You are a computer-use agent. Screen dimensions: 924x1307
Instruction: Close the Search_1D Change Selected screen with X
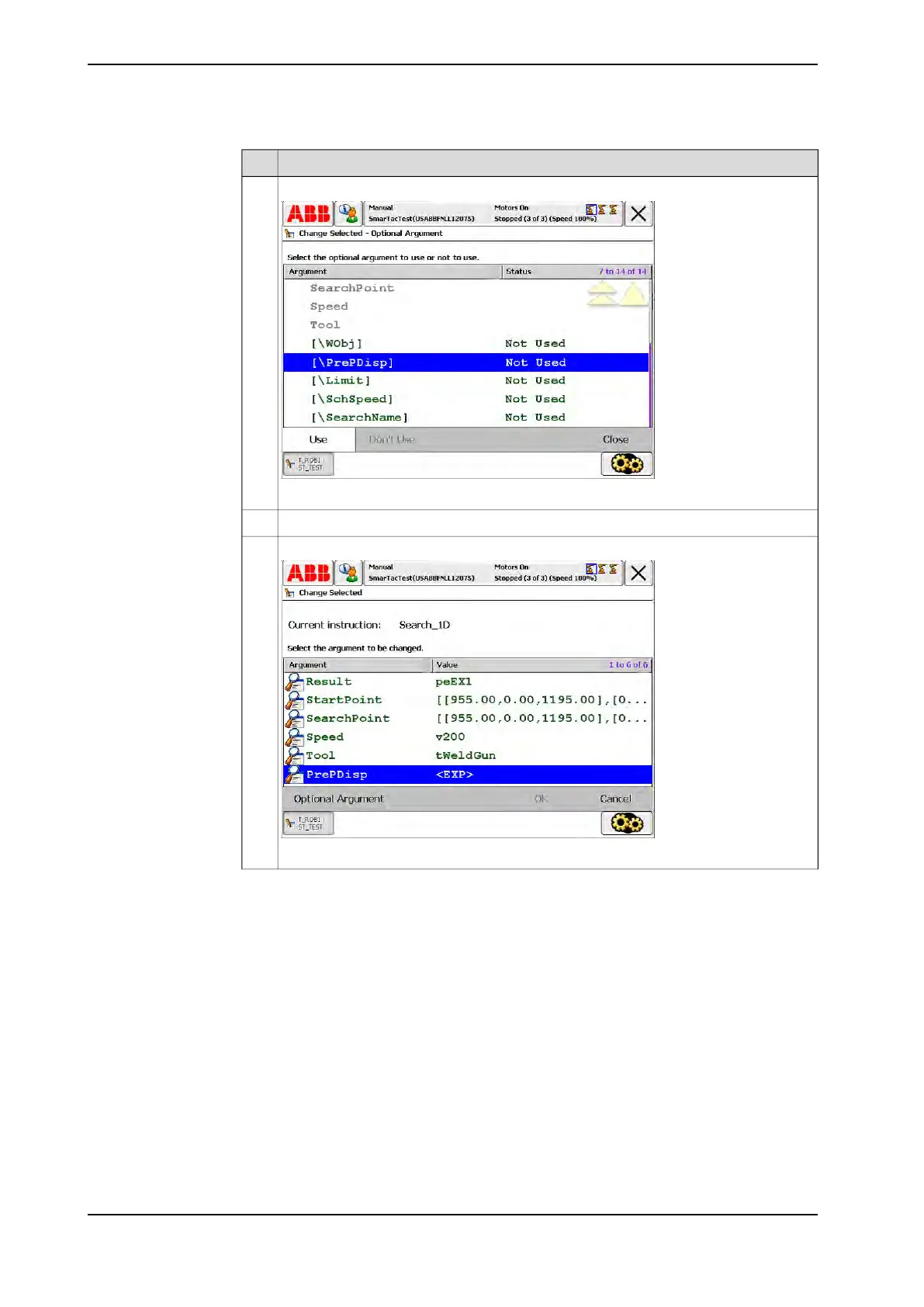click(638, 573)
